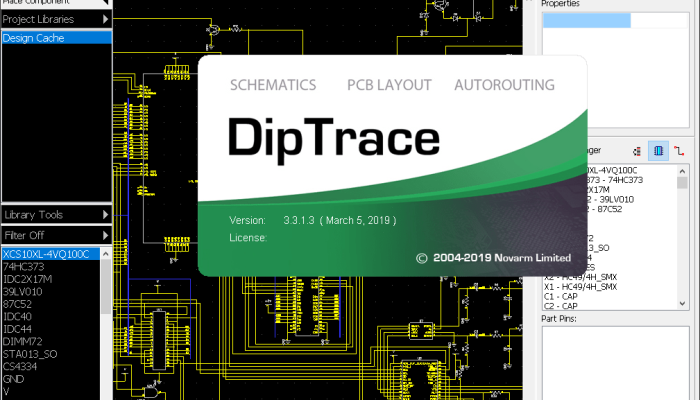Click the down arrow of Design Manager scrollbar
Image resolution: width=700 pixels, height=400 pixels.
point(682,304)
